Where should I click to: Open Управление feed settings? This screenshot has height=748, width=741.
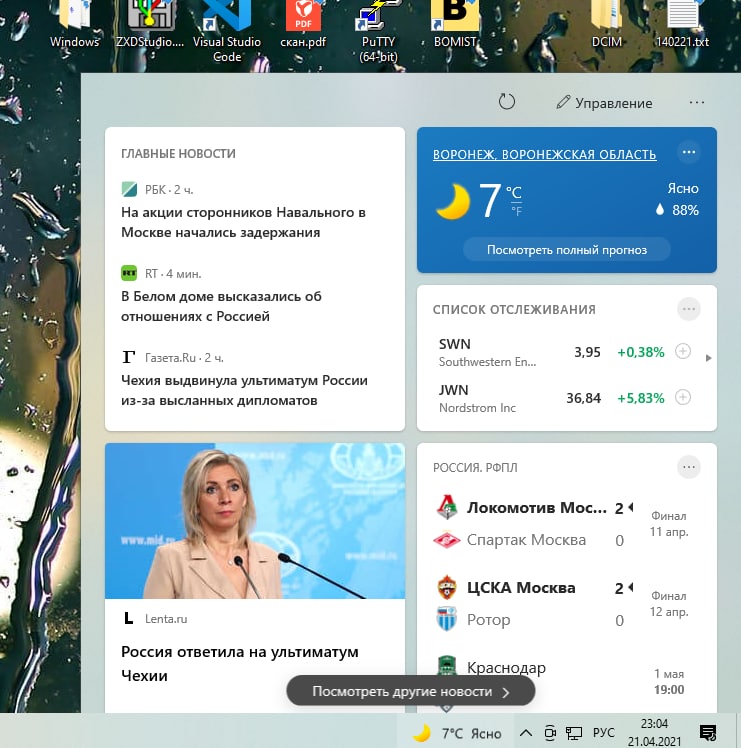click(605, 103)
